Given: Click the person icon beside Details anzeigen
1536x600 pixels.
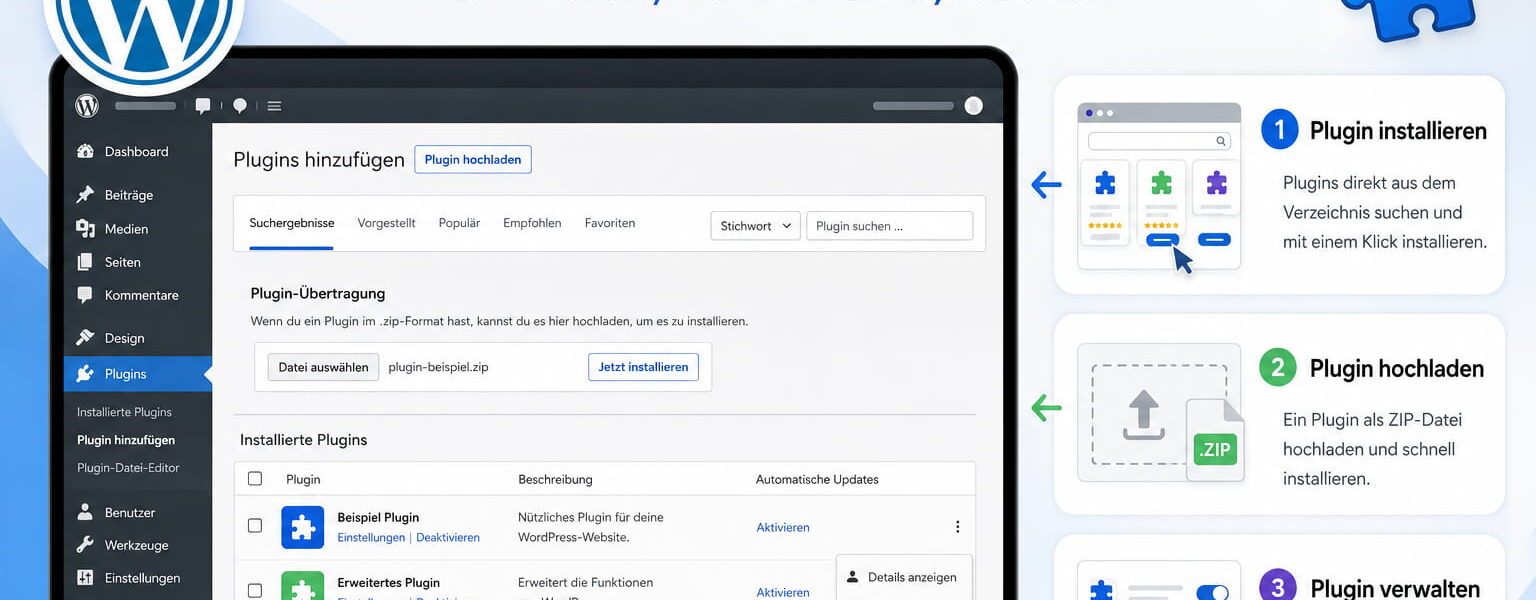Looking at the screenshot, I should (x=853, y=577).
